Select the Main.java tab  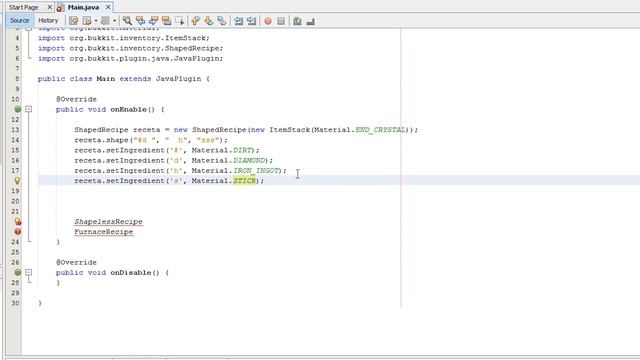tap(84, 7)
